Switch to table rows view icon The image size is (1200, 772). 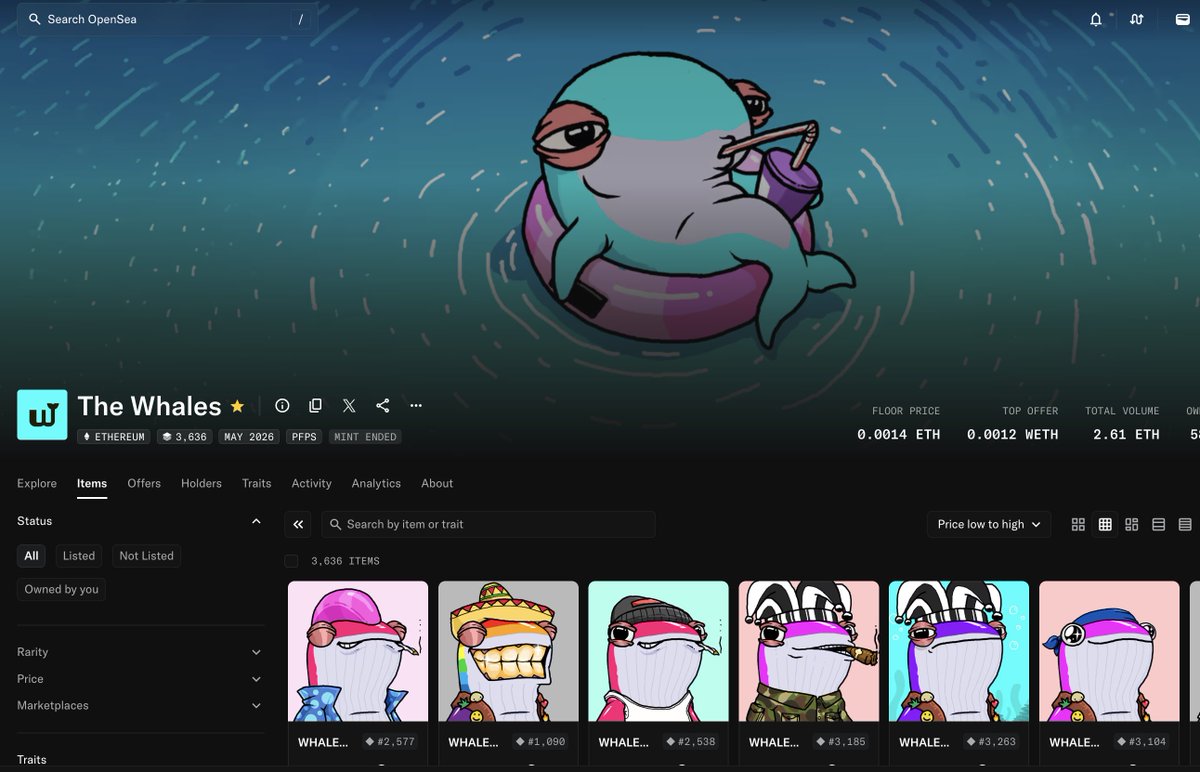1185,524
